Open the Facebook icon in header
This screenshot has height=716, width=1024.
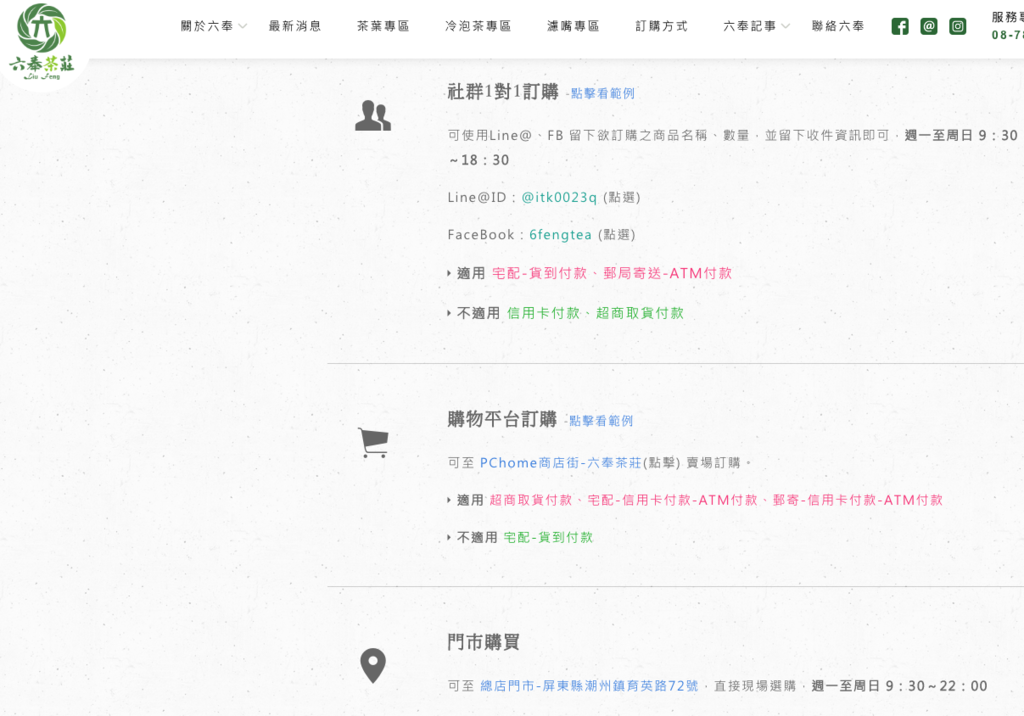[900, 26]
